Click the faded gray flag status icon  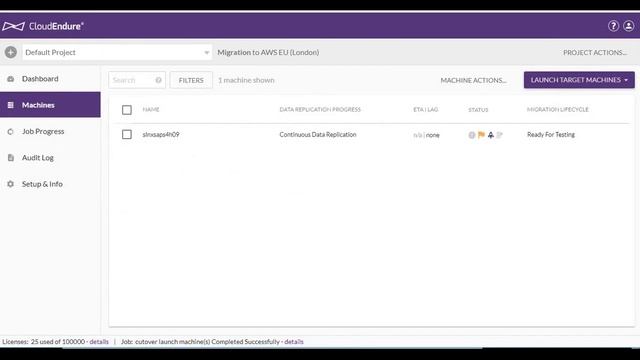pos(500,135)
